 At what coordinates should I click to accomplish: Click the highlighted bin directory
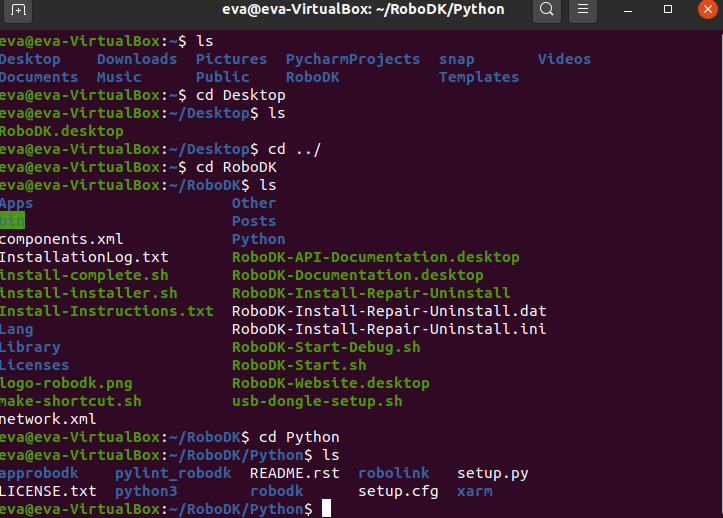(12, 221)
